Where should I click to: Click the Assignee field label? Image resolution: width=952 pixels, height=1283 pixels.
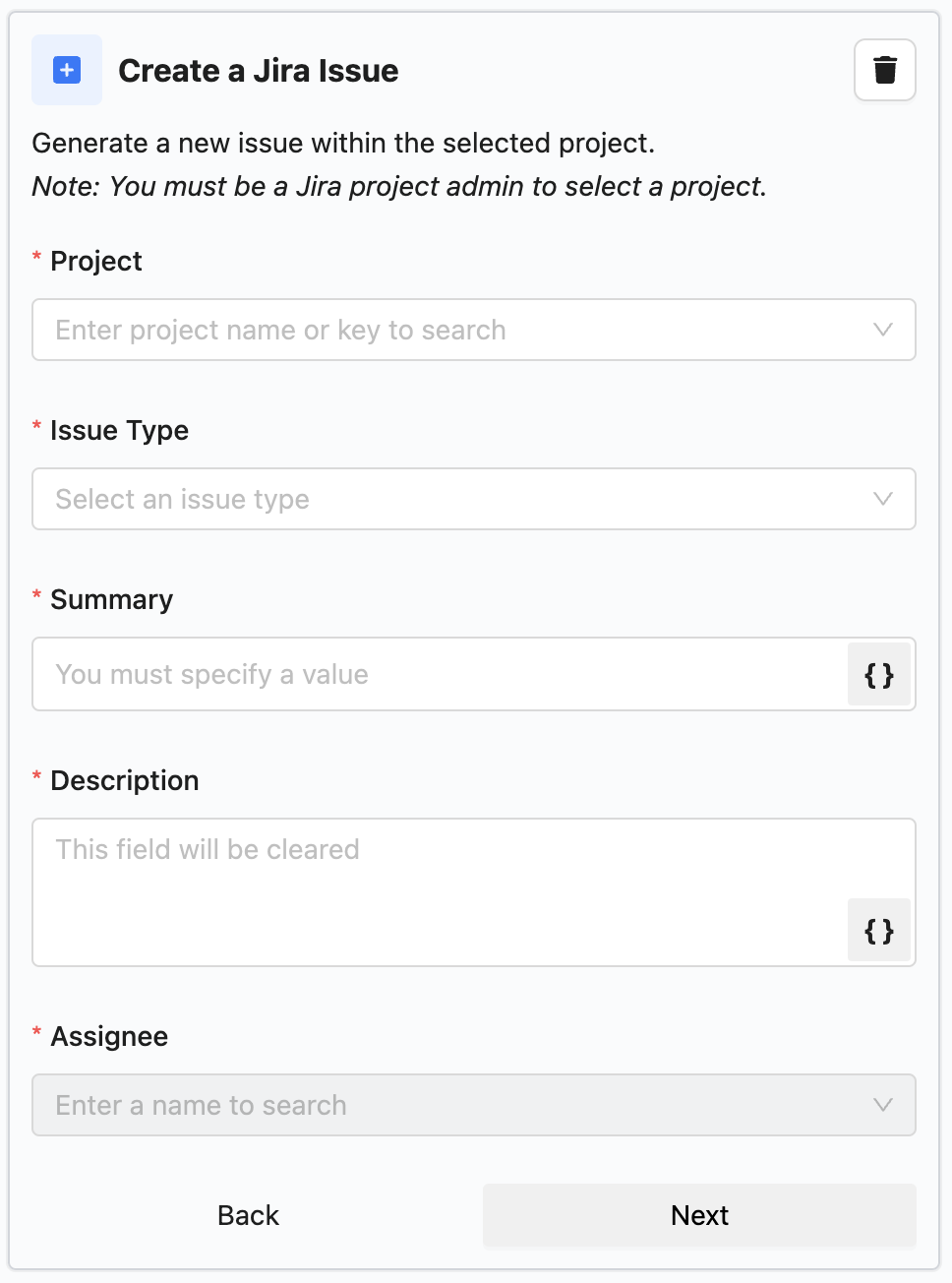109,1037
